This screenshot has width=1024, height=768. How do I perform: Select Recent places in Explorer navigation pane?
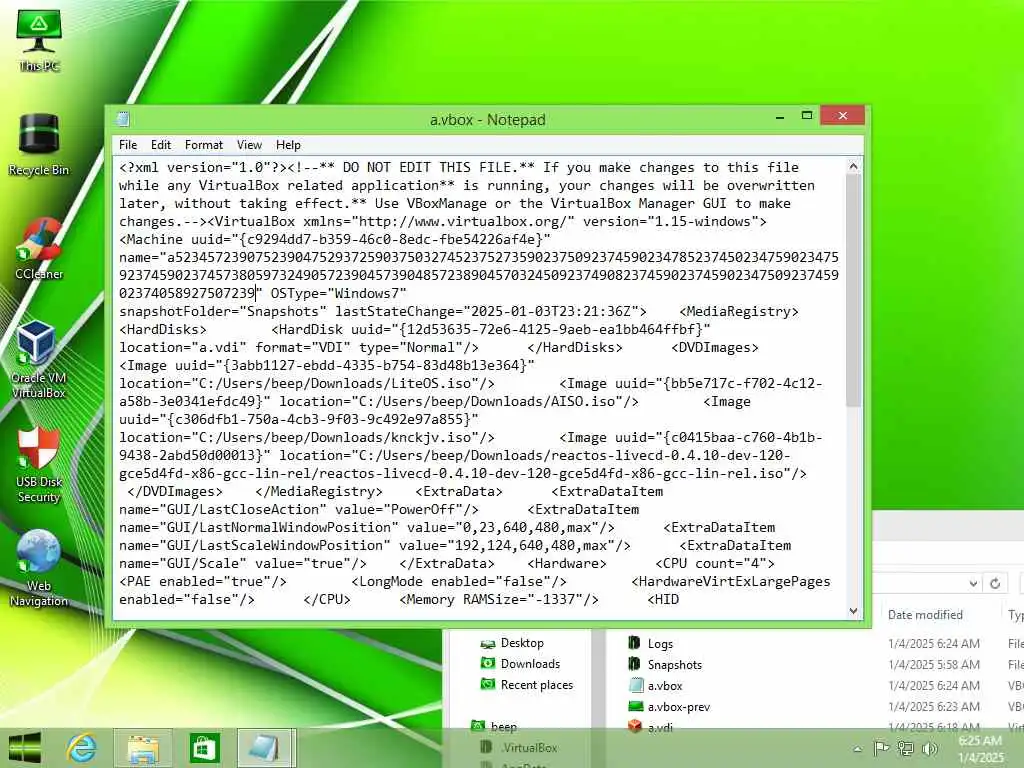[x=536, y=685]
